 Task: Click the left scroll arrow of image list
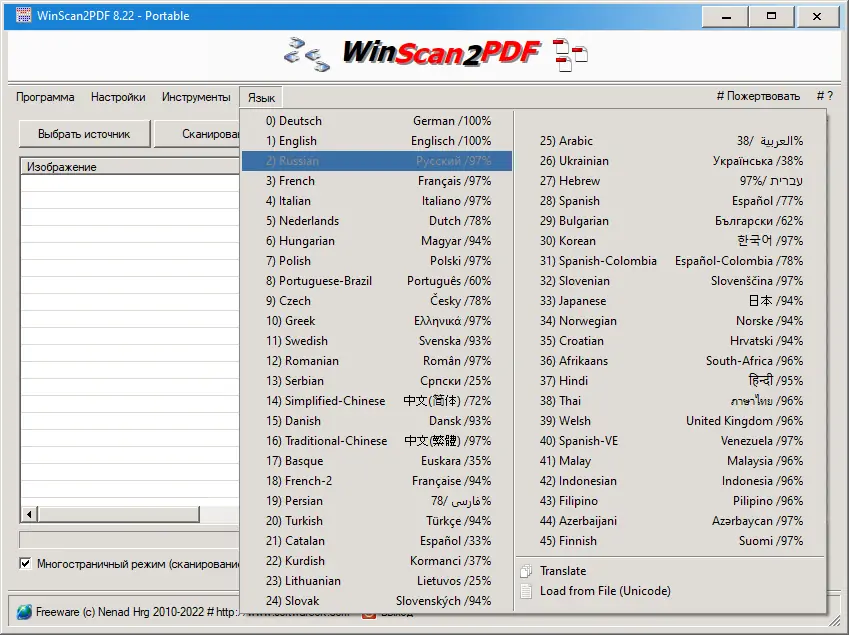pos(29,514)
